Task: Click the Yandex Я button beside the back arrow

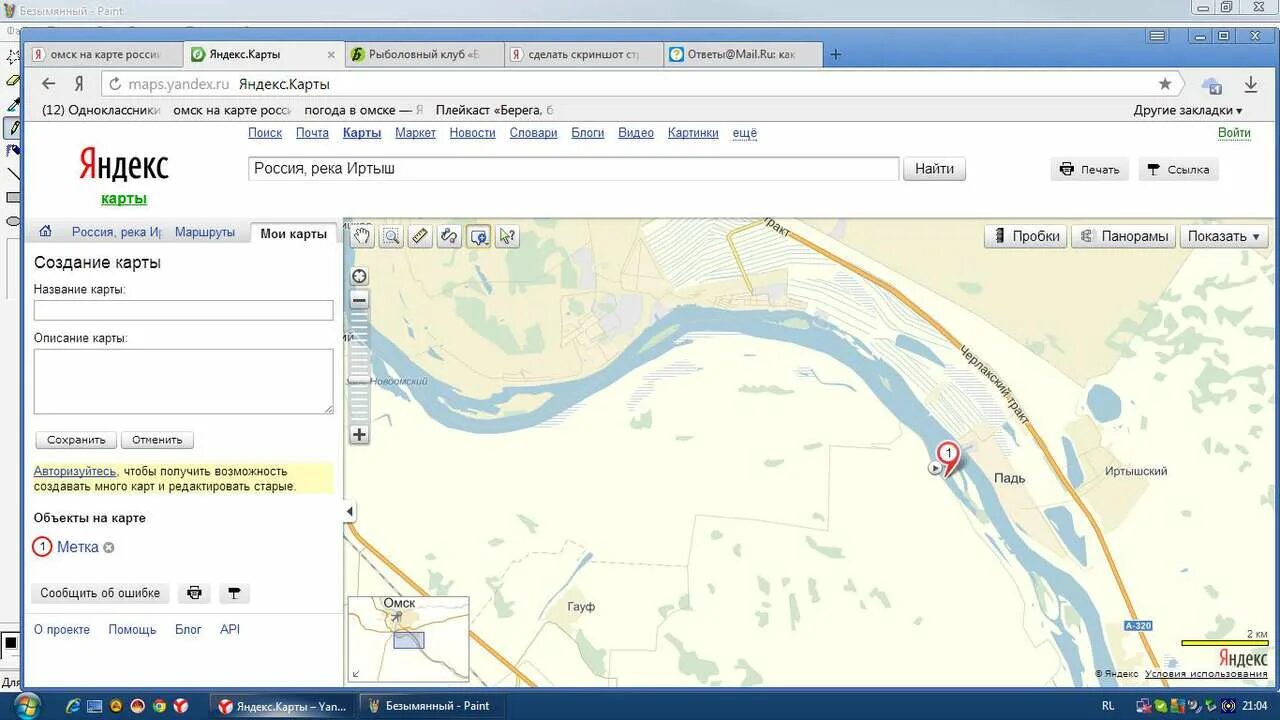Action: [x=79, y=84]
